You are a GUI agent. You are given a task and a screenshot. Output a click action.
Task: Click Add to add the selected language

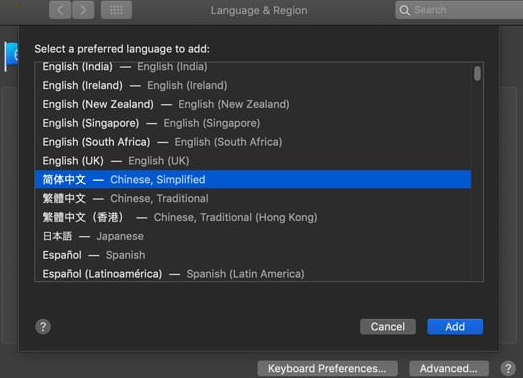[x=455, y=327]
